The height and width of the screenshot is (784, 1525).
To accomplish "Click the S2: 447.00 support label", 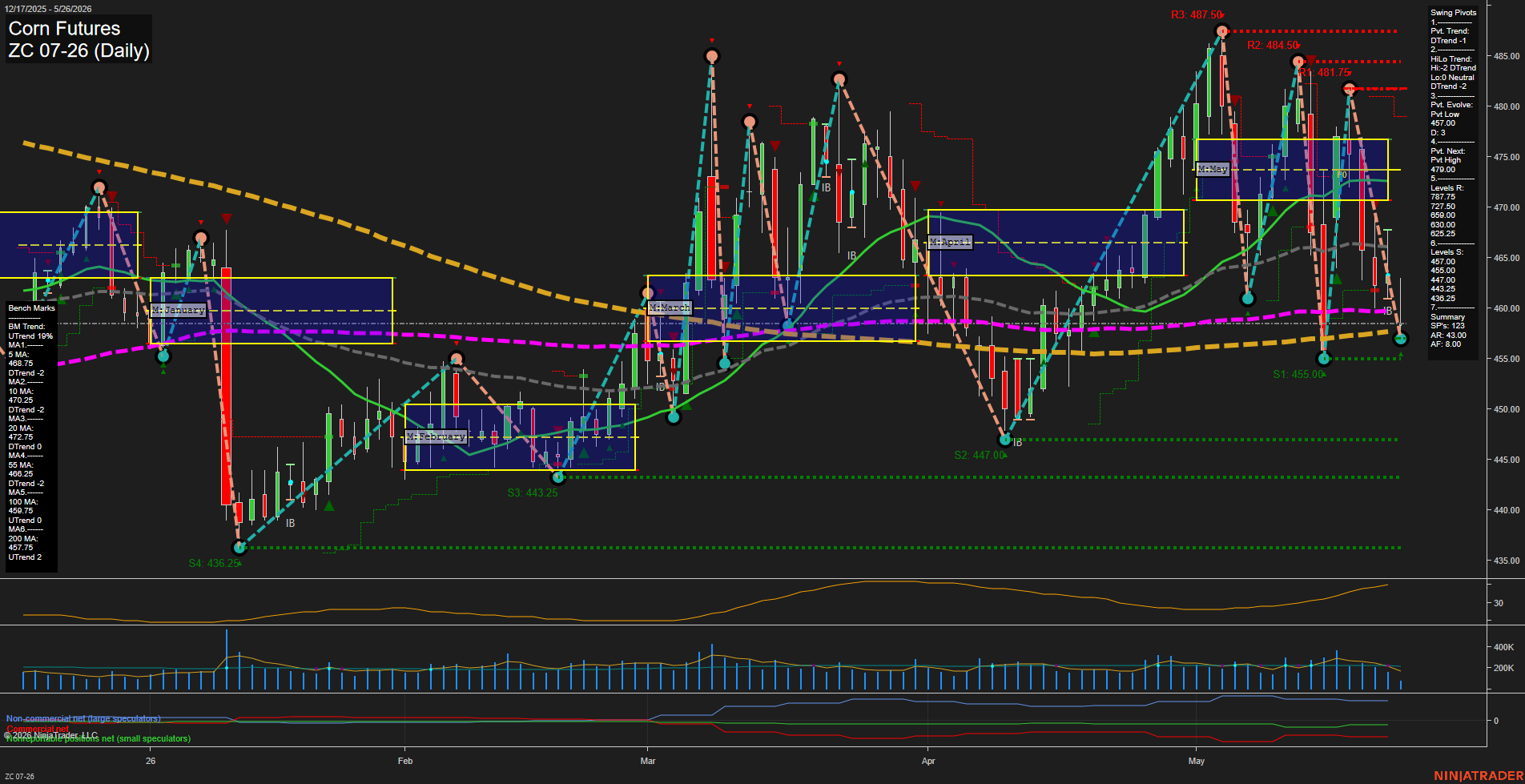I will [980, 455].
